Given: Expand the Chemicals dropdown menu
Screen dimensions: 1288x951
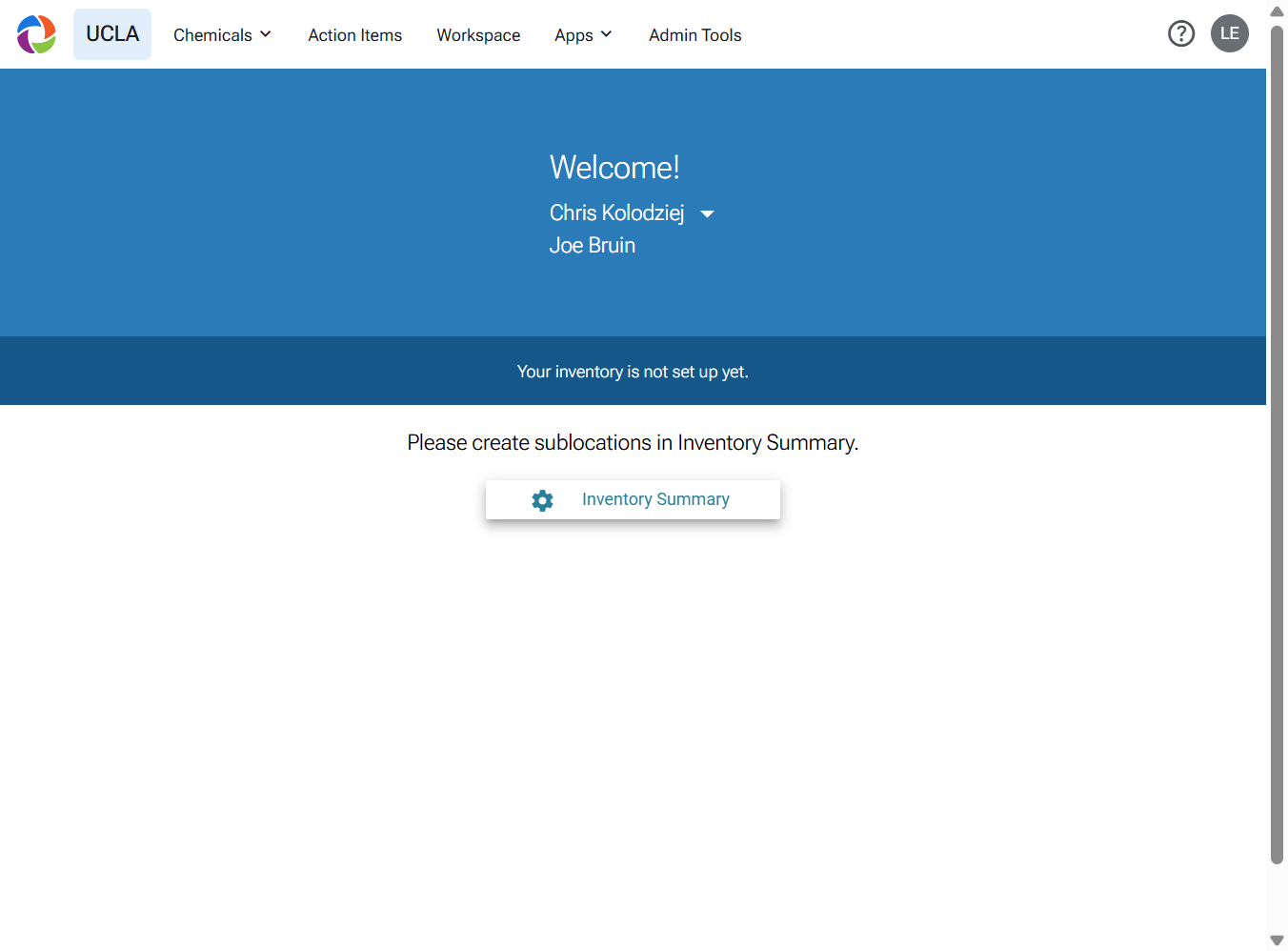Looking at the screenshot, I should click(222, 35).
